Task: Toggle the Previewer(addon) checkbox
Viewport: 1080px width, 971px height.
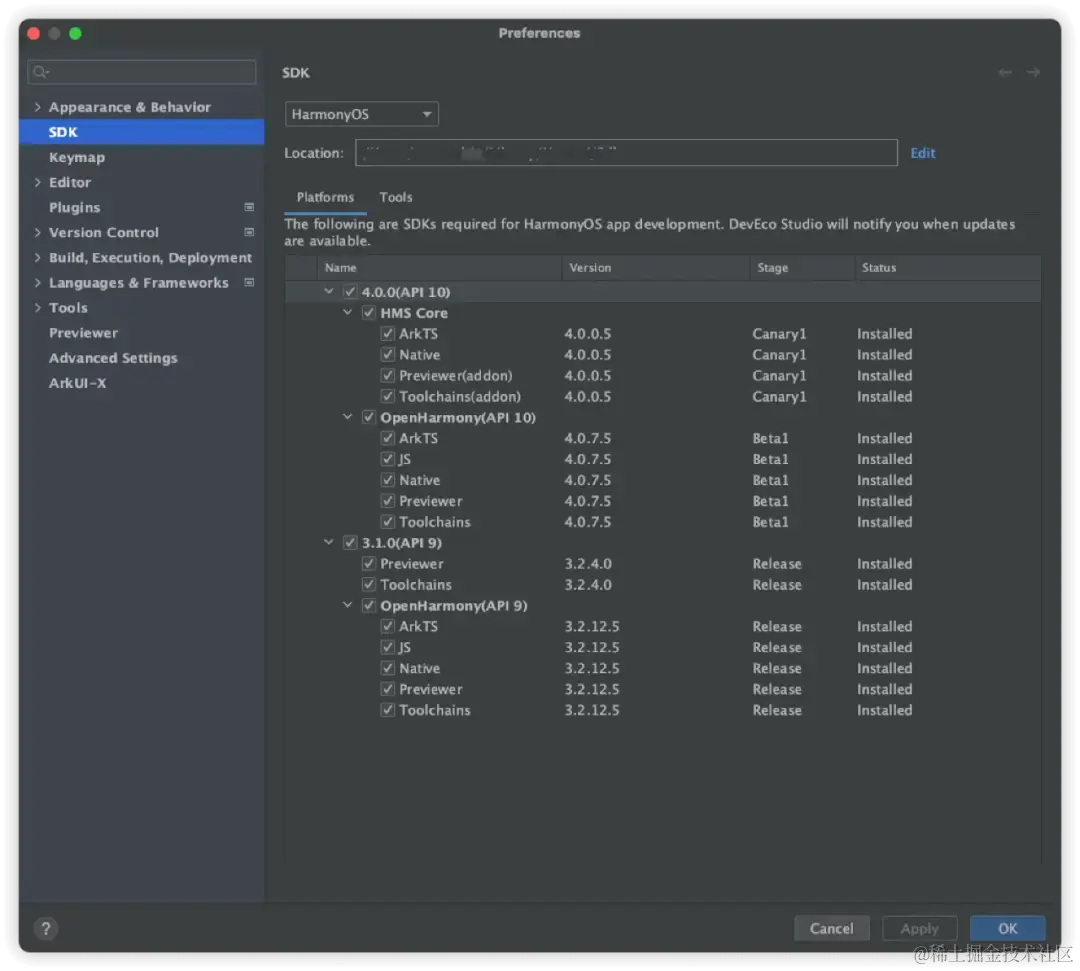Action: pyautogui.click(x=388, y=376)
